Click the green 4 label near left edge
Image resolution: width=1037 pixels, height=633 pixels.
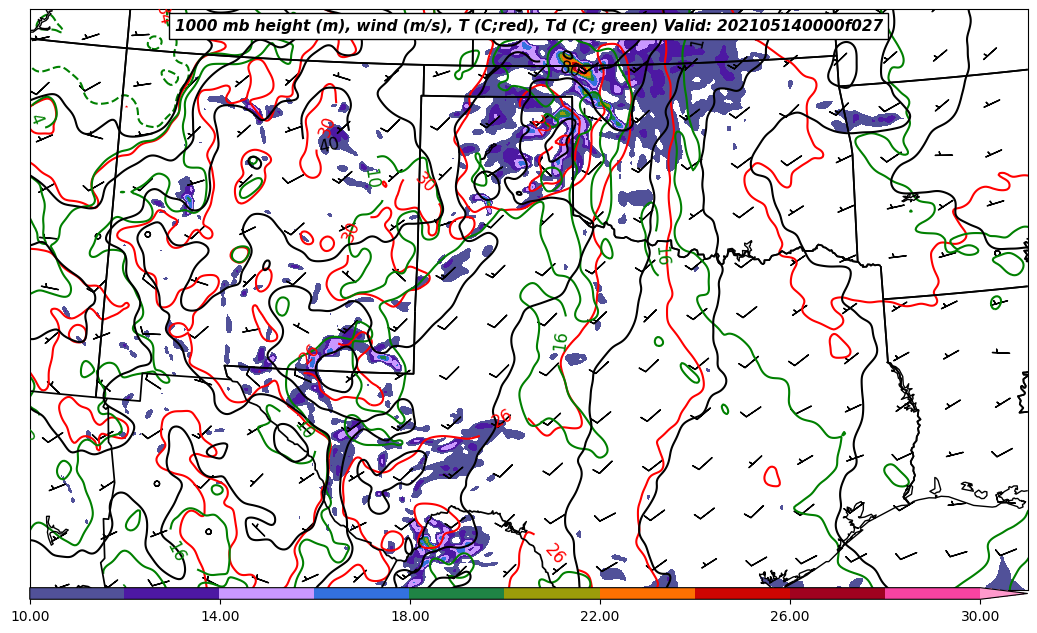[38, 120]
